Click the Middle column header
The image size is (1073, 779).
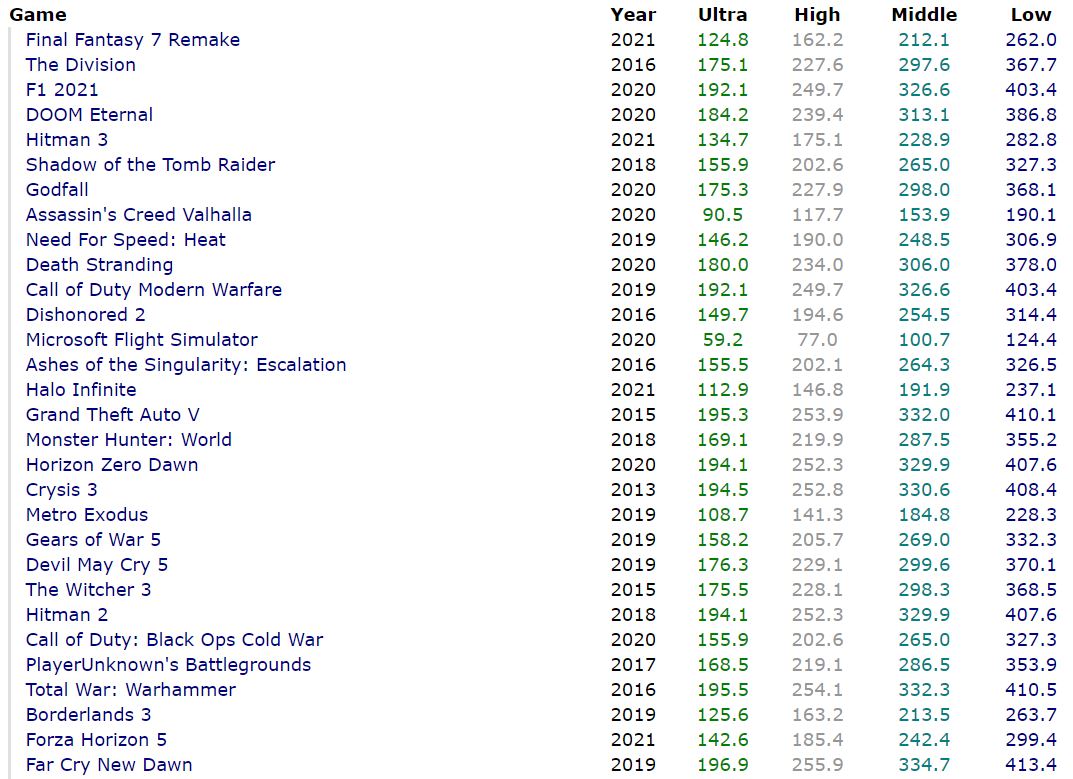924,14
